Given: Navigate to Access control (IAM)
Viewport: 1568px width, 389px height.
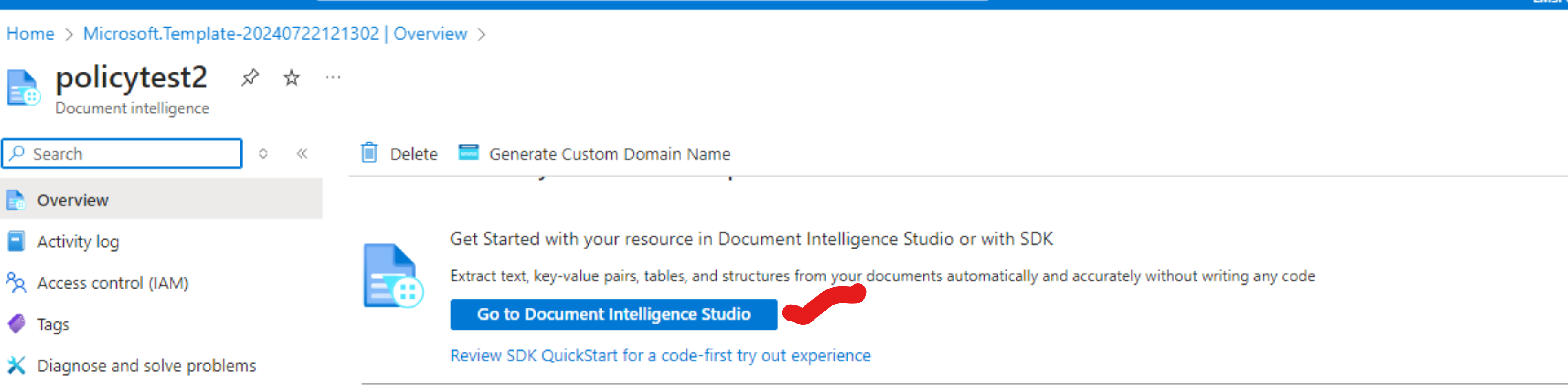Looking at the screenshot, I should [113, 283].
